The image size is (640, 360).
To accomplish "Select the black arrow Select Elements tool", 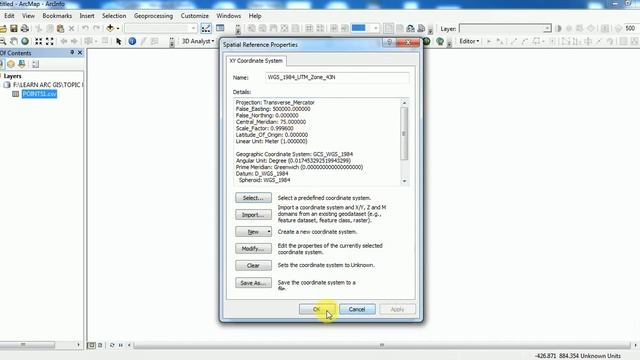I will click(x=119, y=41).
